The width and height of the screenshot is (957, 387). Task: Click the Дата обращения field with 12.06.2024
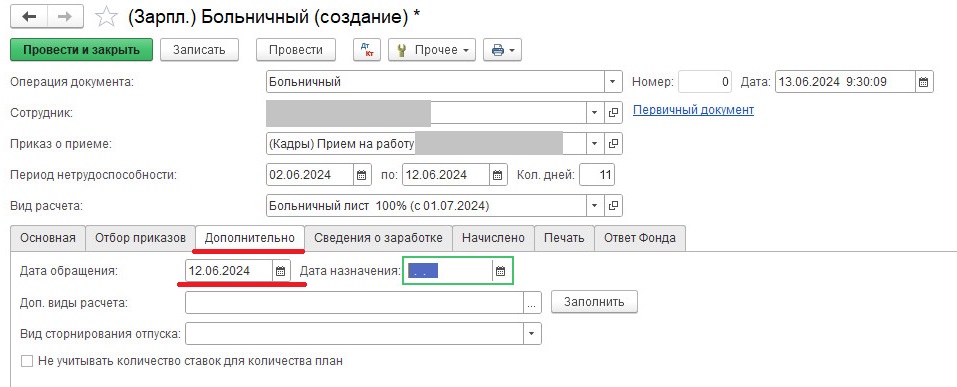coord(229,272)
